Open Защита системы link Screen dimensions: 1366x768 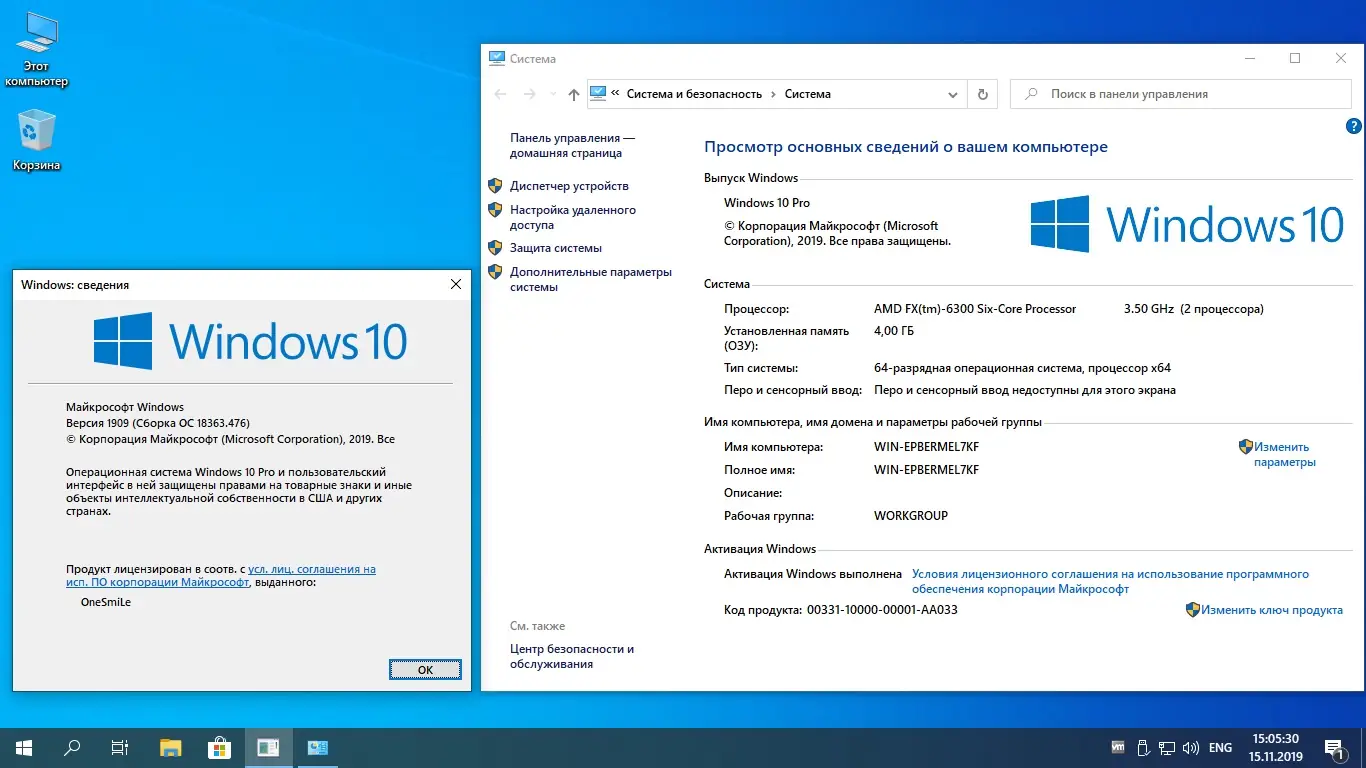pos(556,248)
